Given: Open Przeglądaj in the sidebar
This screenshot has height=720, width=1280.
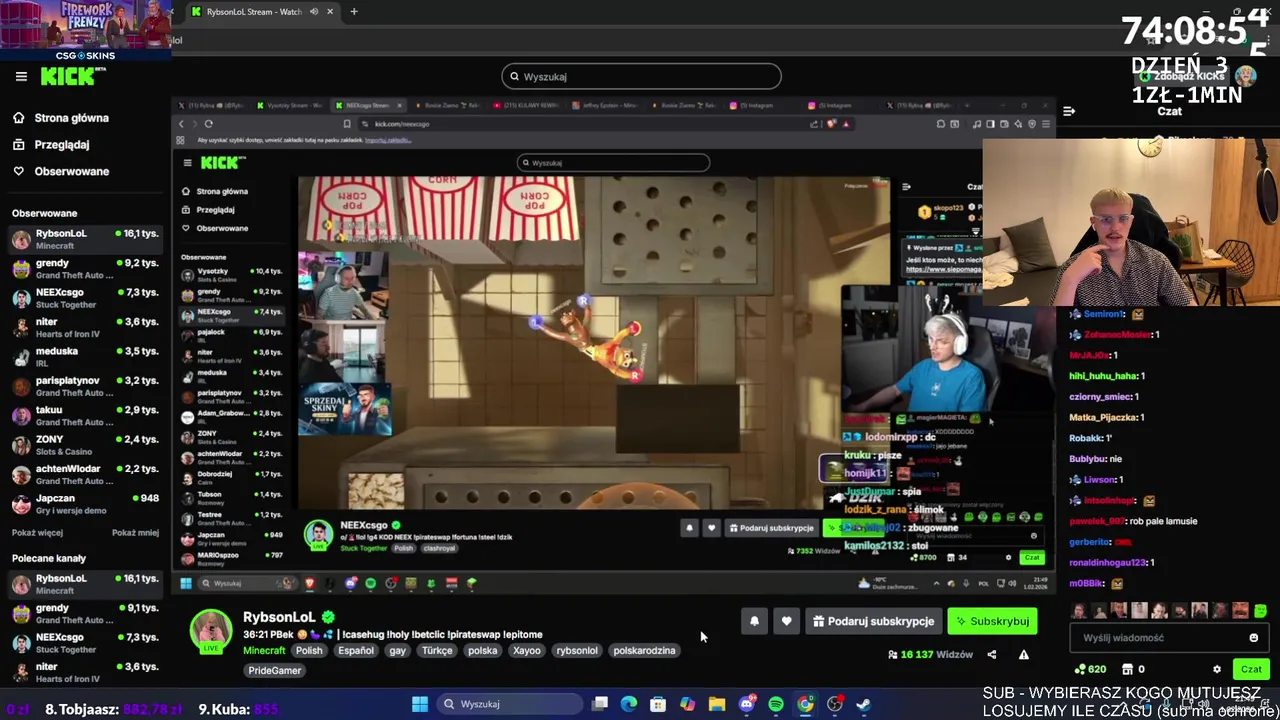Looking at the screenshot, I should click(x=51, y=145).
